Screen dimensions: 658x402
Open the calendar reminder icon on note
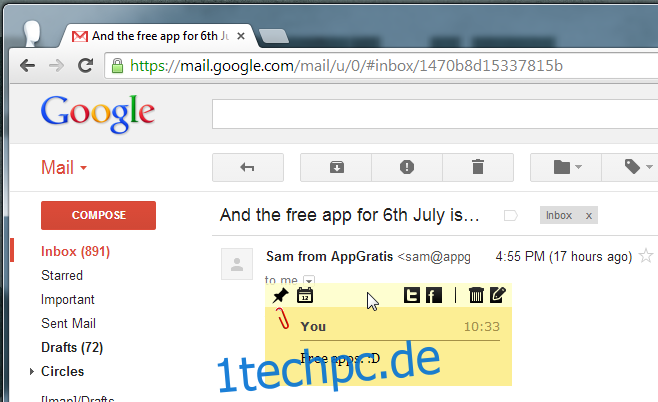coord(305,295)
